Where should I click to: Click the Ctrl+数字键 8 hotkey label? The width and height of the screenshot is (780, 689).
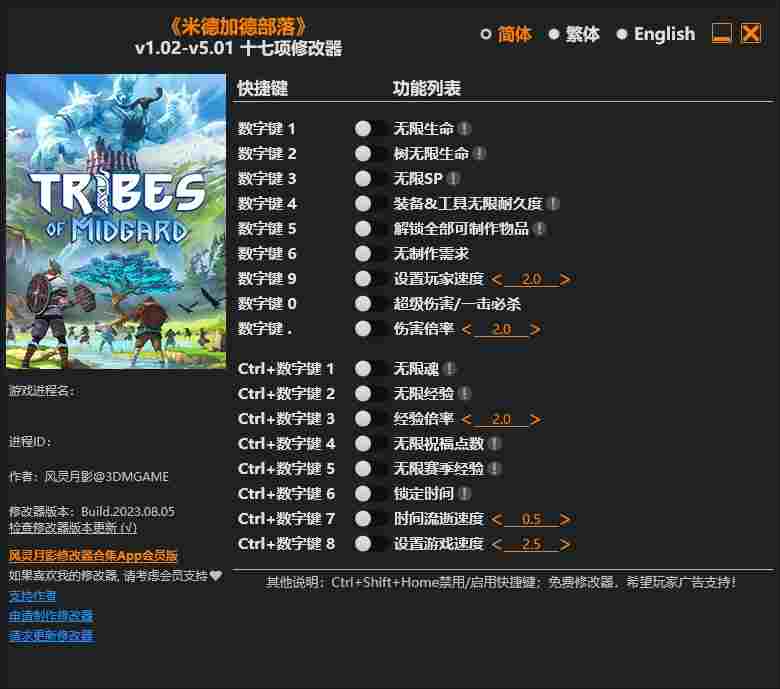287,544
